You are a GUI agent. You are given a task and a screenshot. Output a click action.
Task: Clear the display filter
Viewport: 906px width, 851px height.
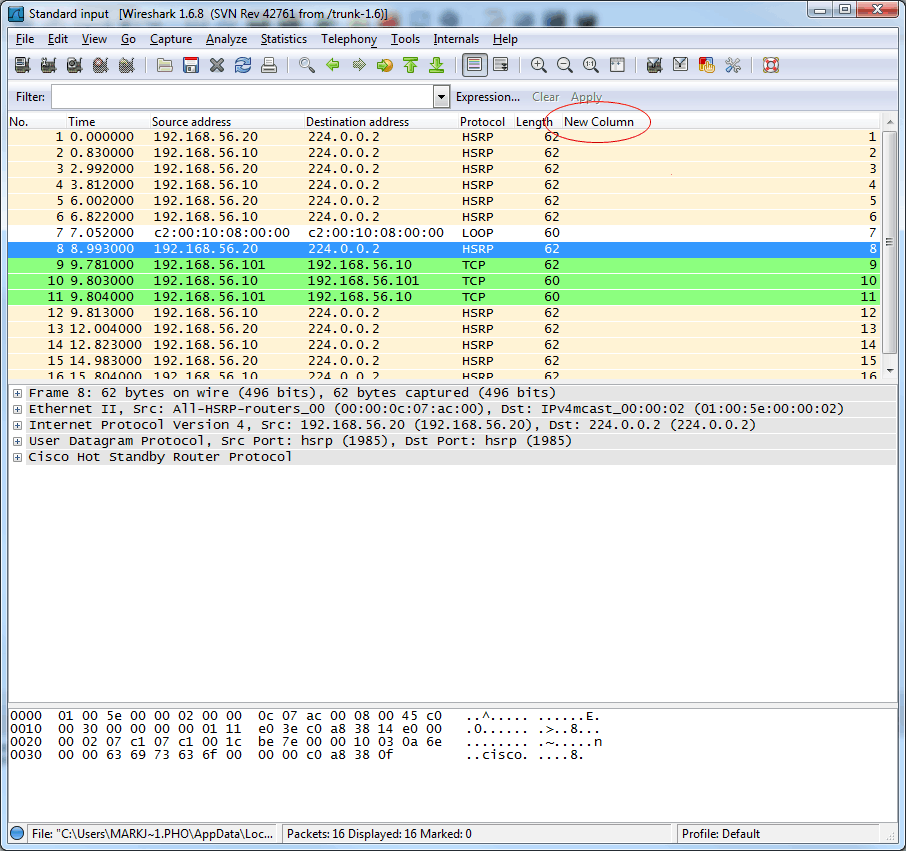pyautogui.click(x=545, y=97)
